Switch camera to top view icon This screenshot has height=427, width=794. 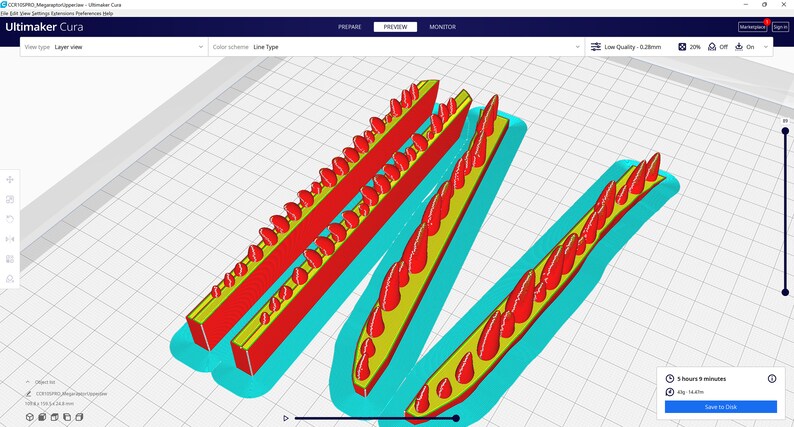click(x=54, y=417)
